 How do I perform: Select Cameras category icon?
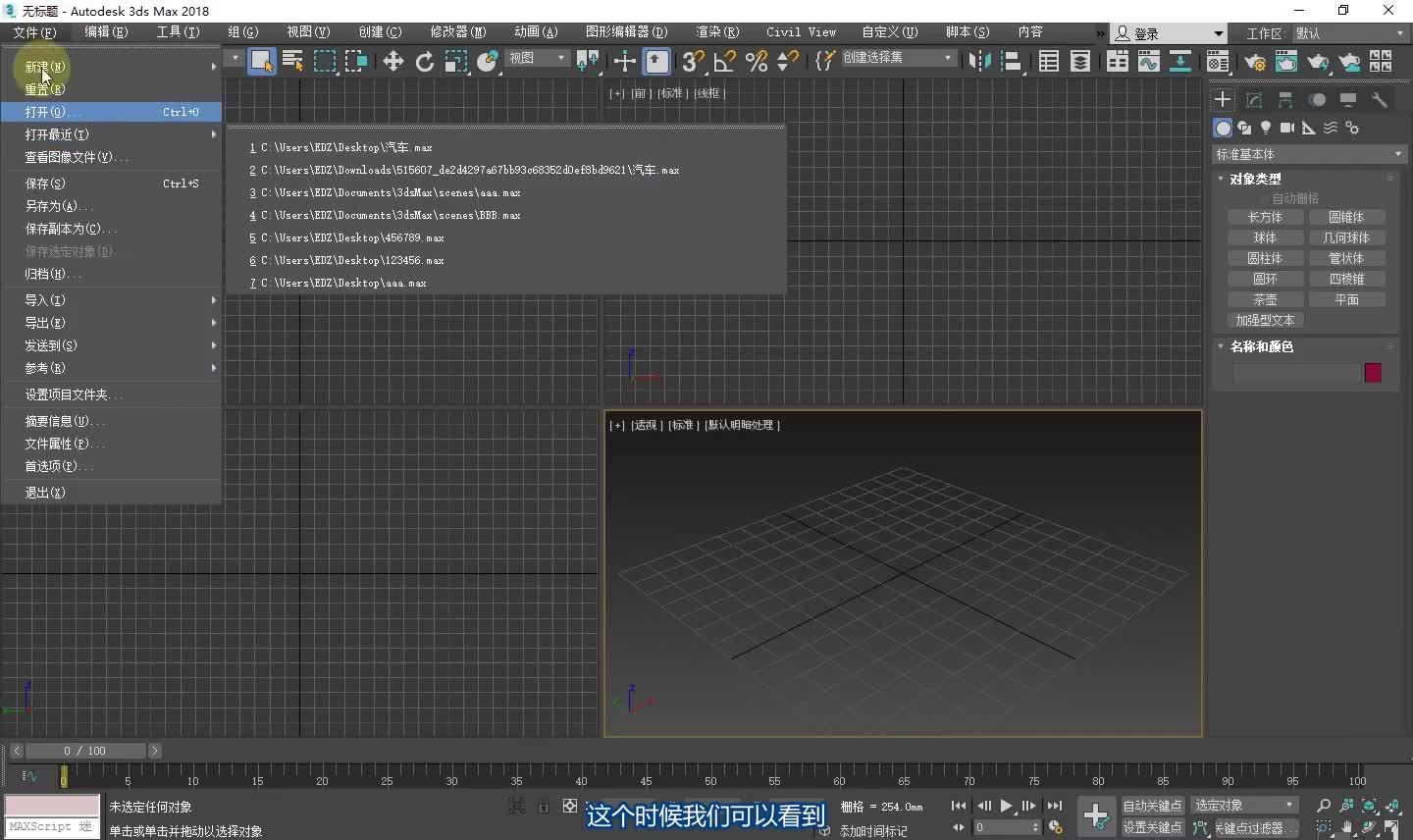(1287, 128)
